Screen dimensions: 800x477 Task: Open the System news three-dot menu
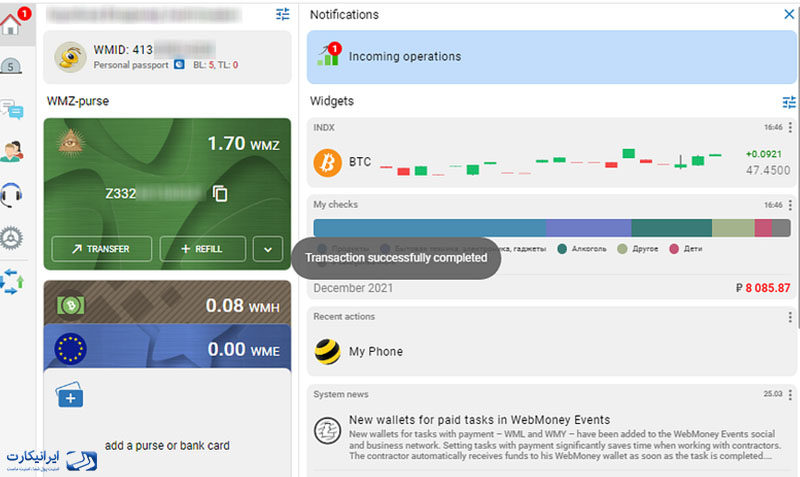[790, 394]
